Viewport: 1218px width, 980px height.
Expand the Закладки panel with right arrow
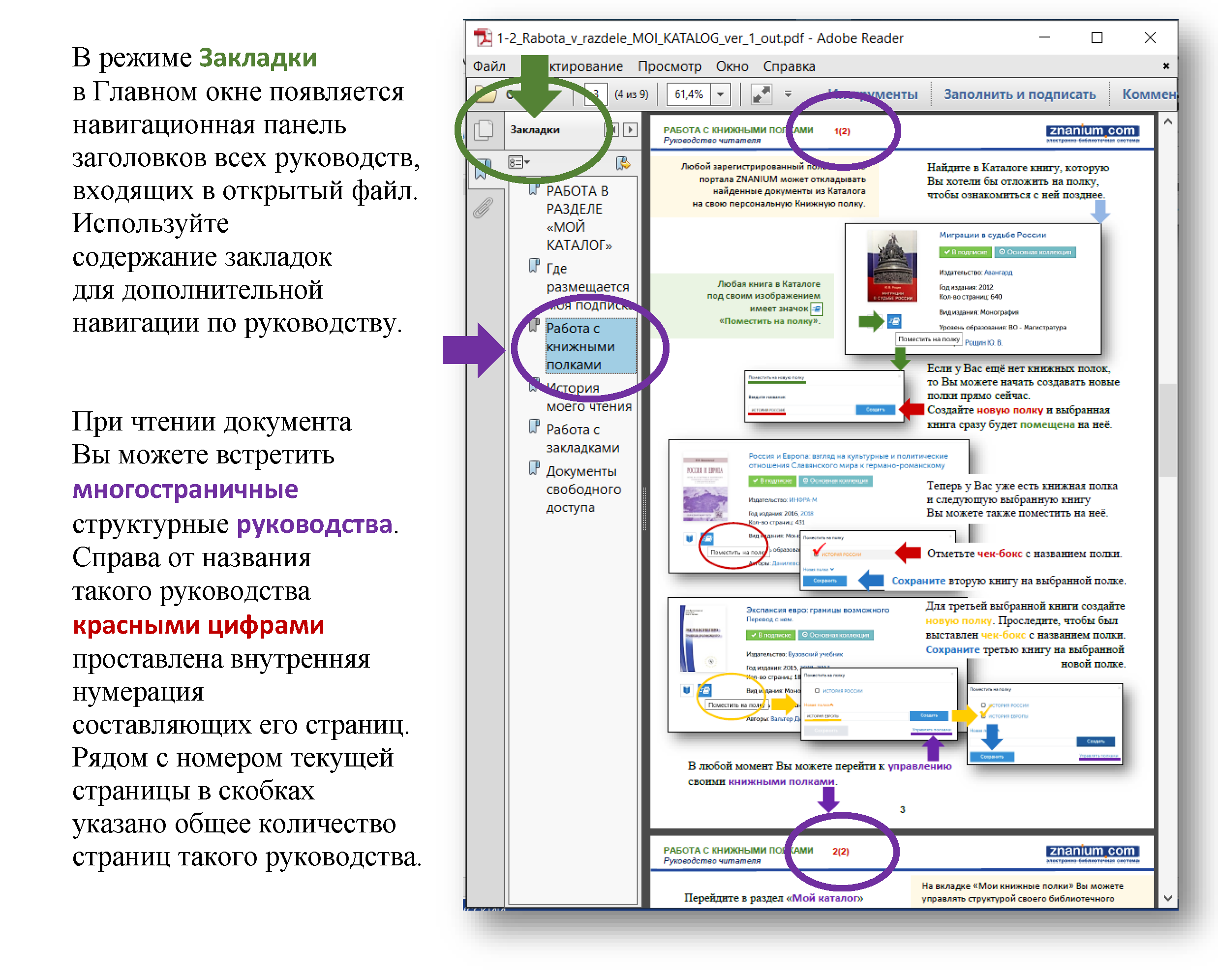click(631, 130)
